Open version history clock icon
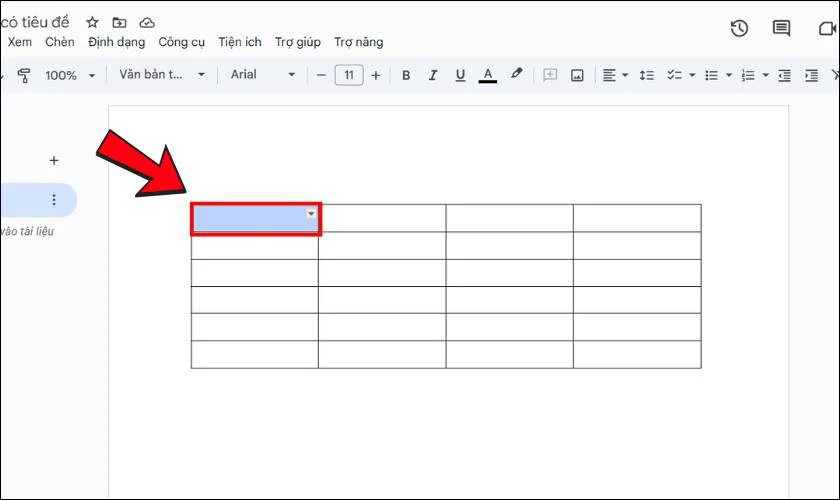This screenshot has height=500, width=840. click(739, 28)
